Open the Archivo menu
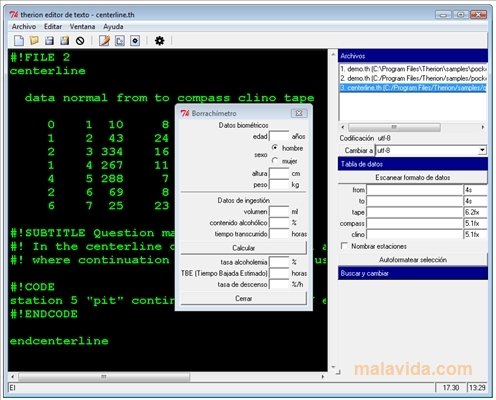 [24, 26]
